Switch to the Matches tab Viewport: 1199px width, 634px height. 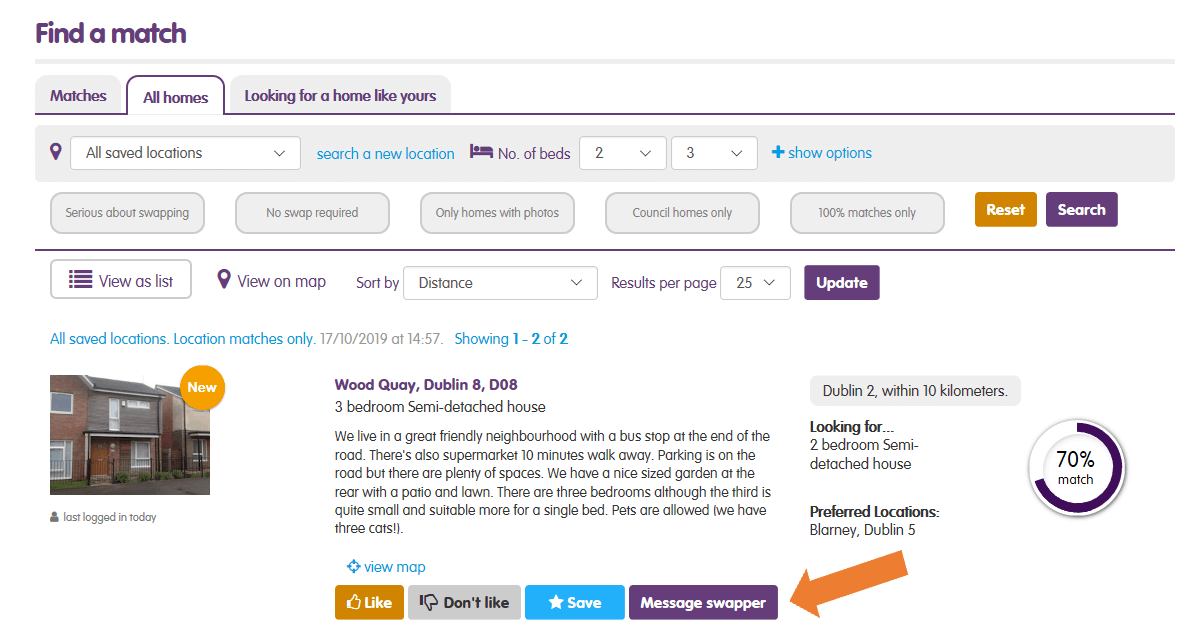78,96
